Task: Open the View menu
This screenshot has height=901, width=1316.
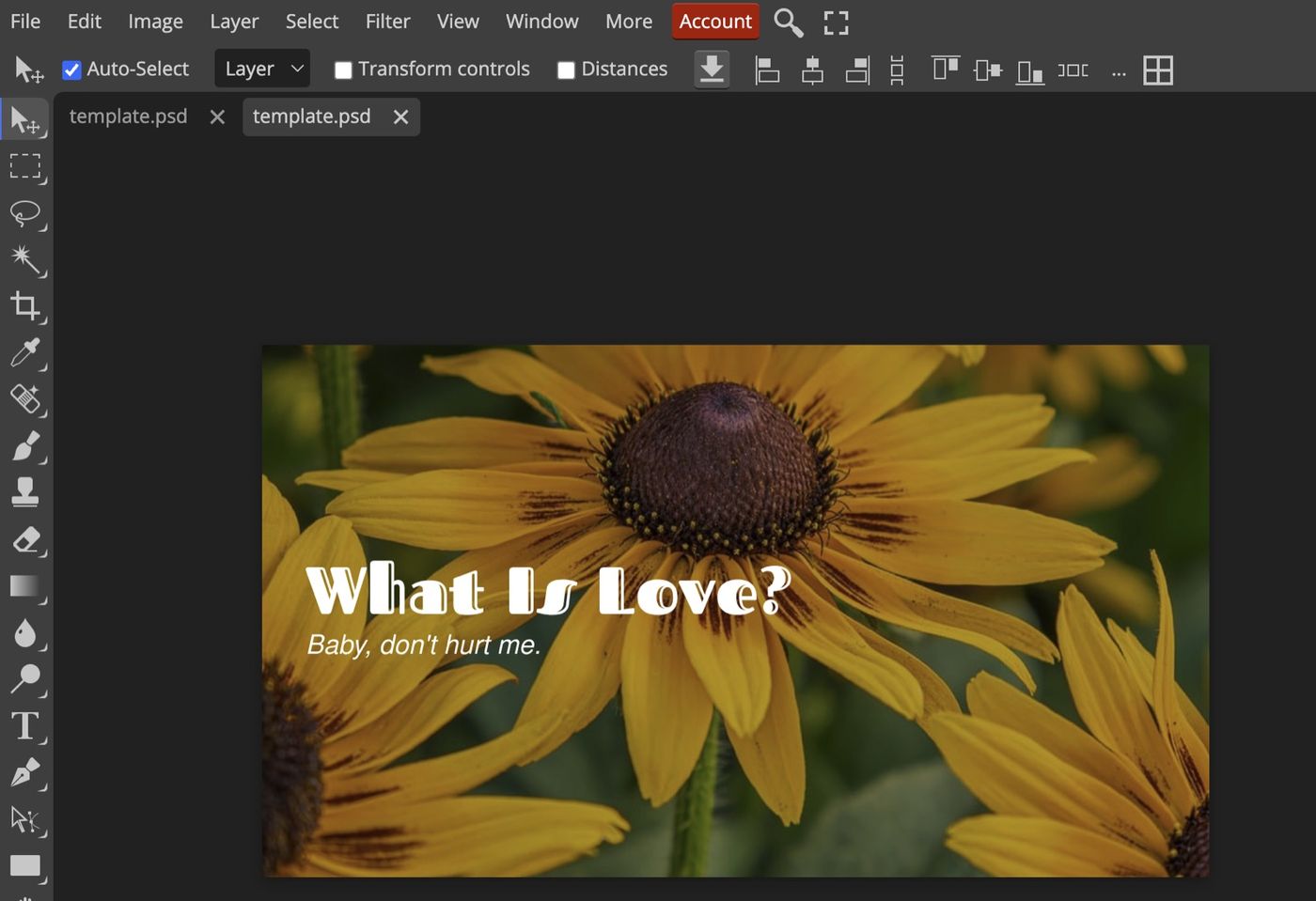Action: pyautogui.click(x=458, y=21)
